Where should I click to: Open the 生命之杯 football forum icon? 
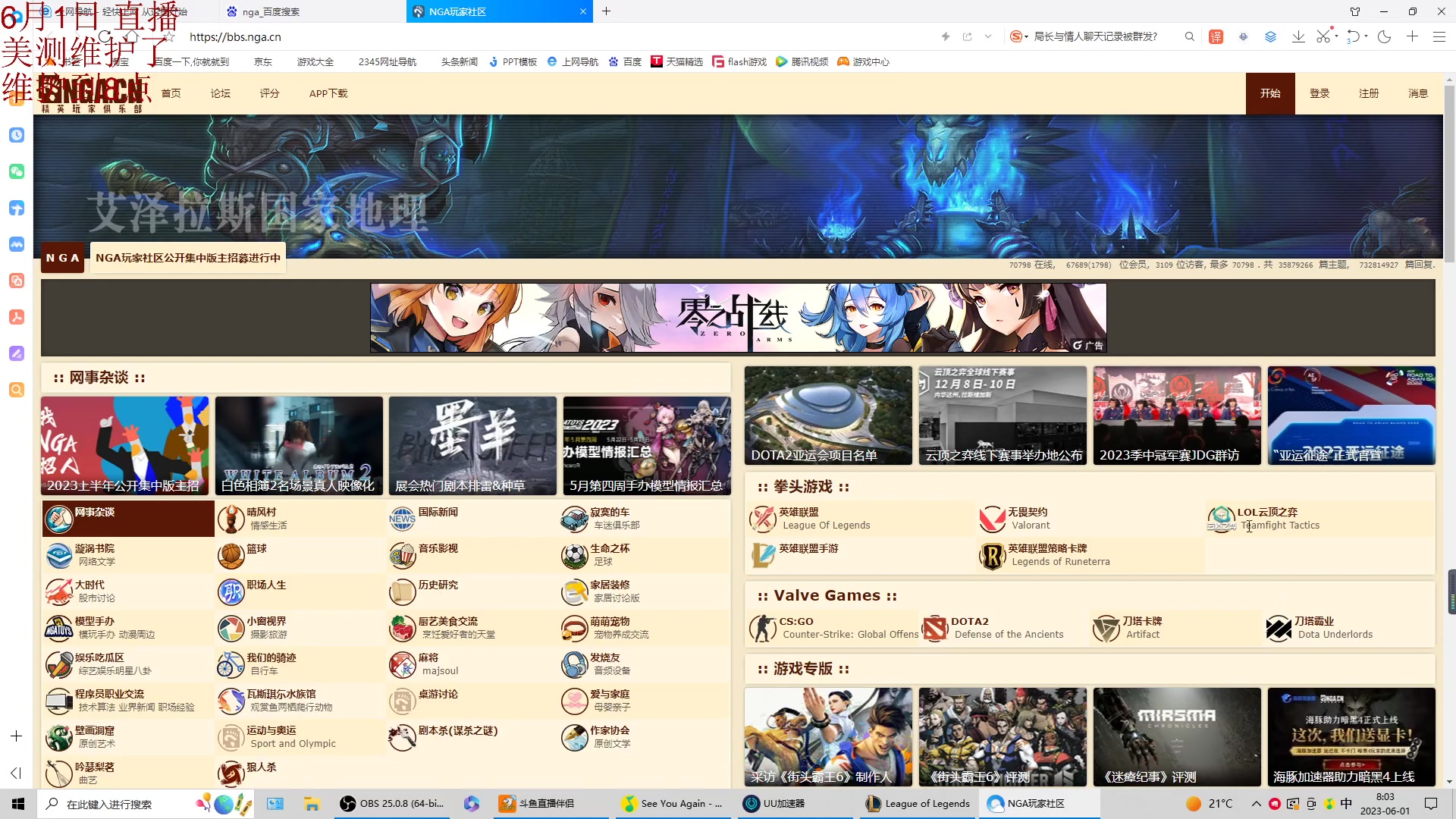574,555
